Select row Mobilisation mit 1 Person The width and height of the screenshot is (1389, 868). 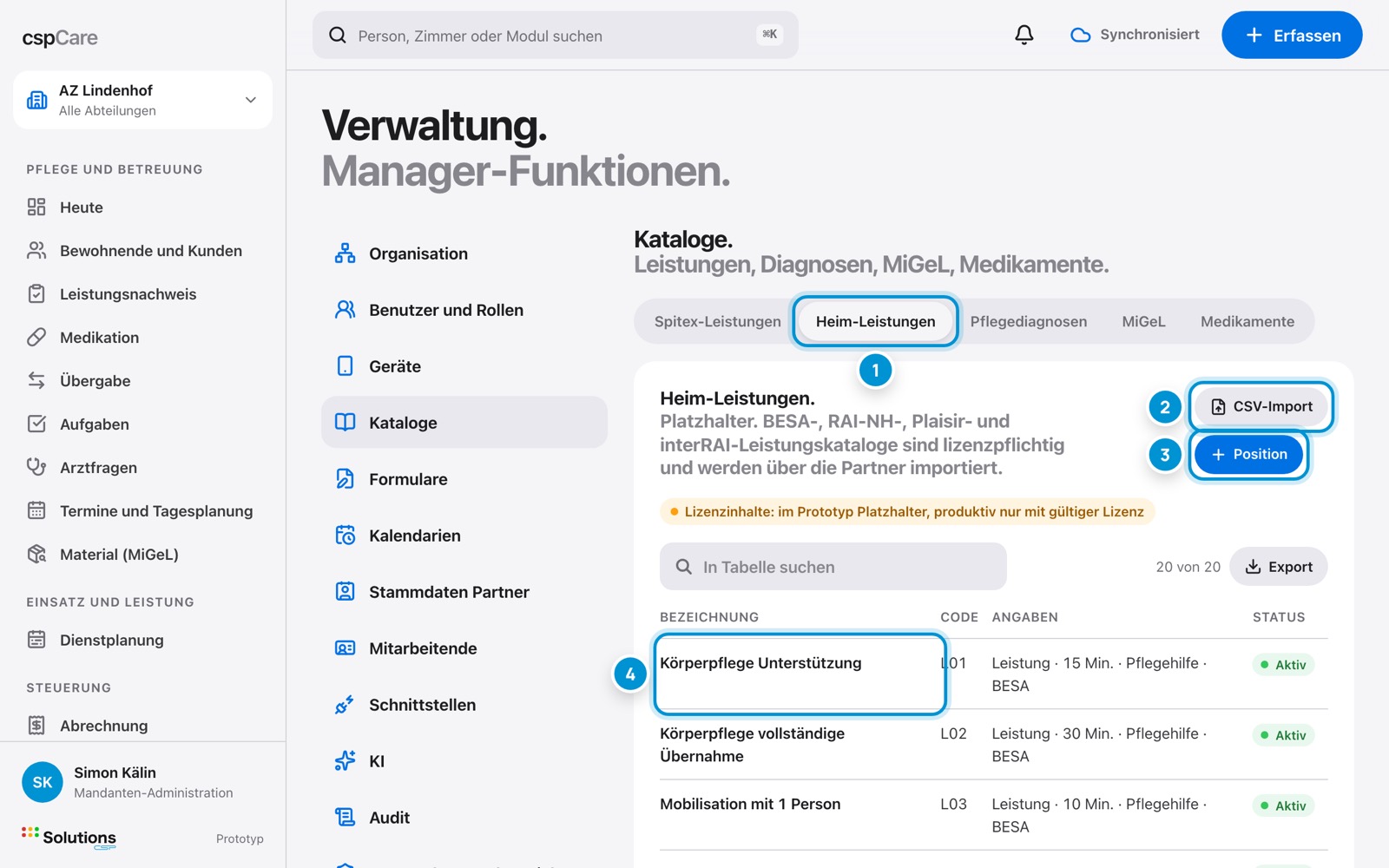[x=994, y=815]
